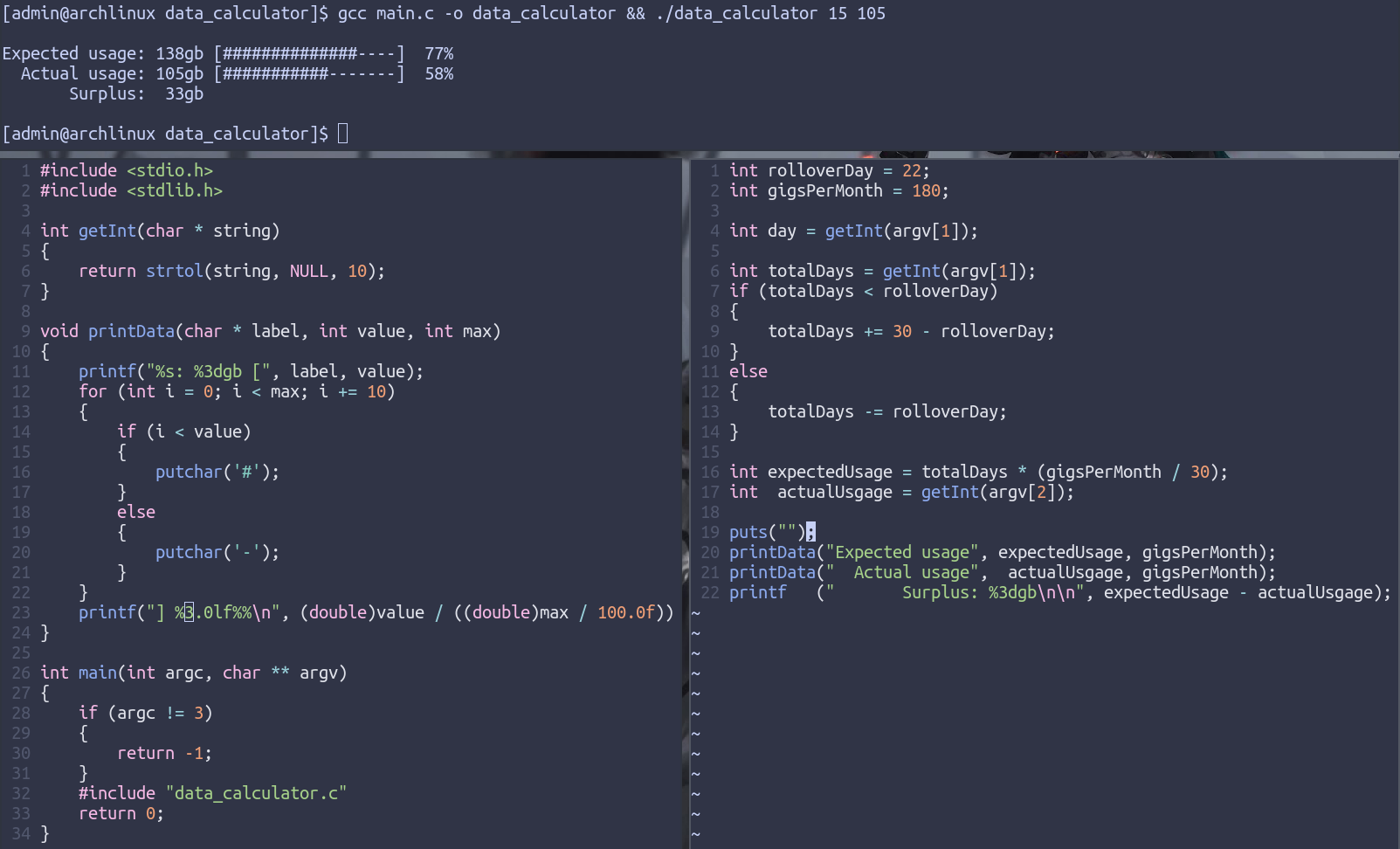Click "else" in the data_calculator.c pane

click(x=748, y=371)
